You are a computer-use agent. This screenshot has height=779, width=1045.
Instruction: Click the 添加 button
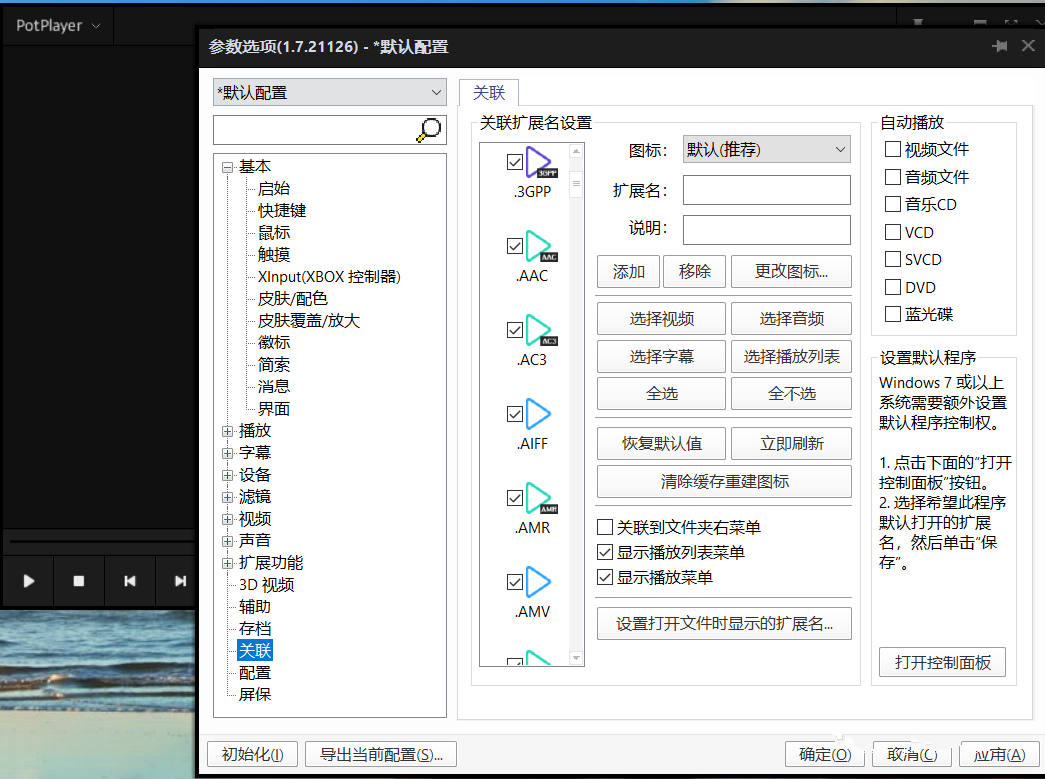[628, 272]
